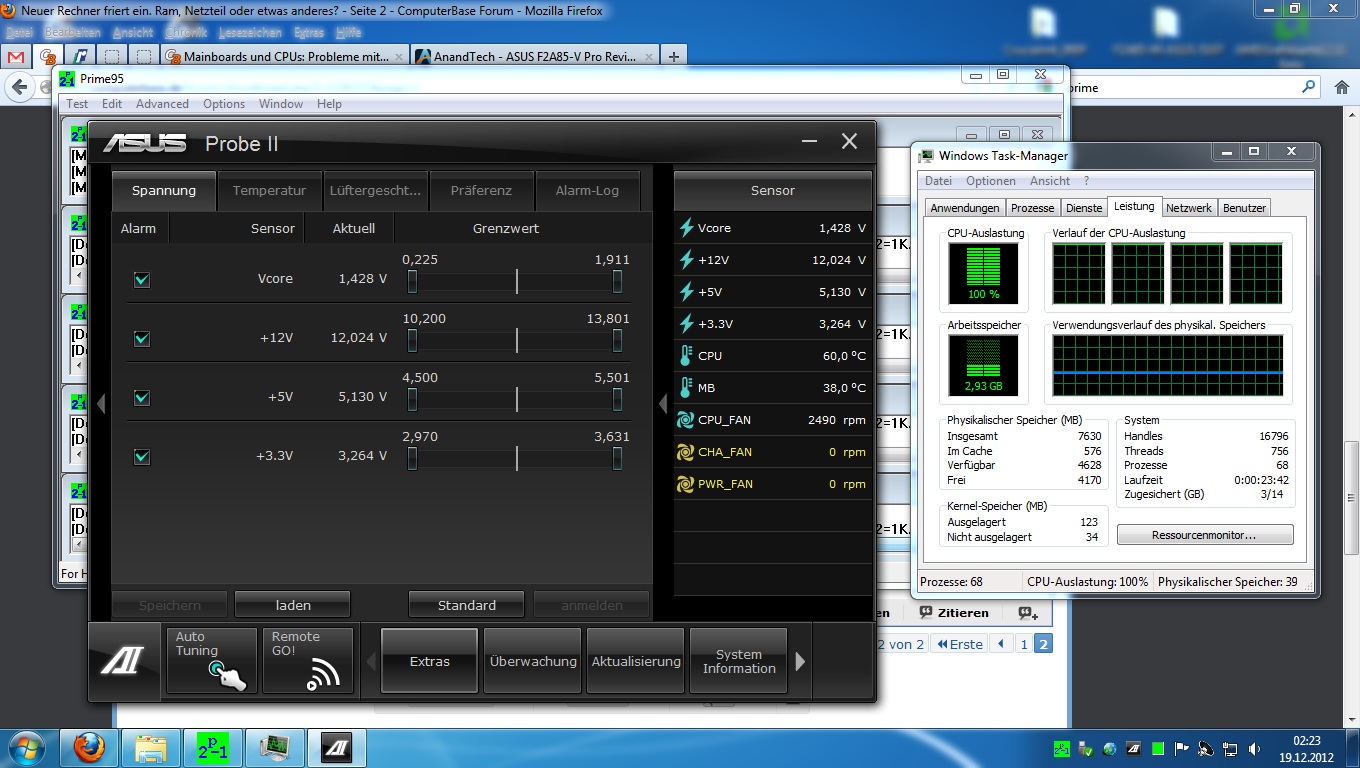Show previous AI Suite items with left arrow

click(x=371, y=661)
